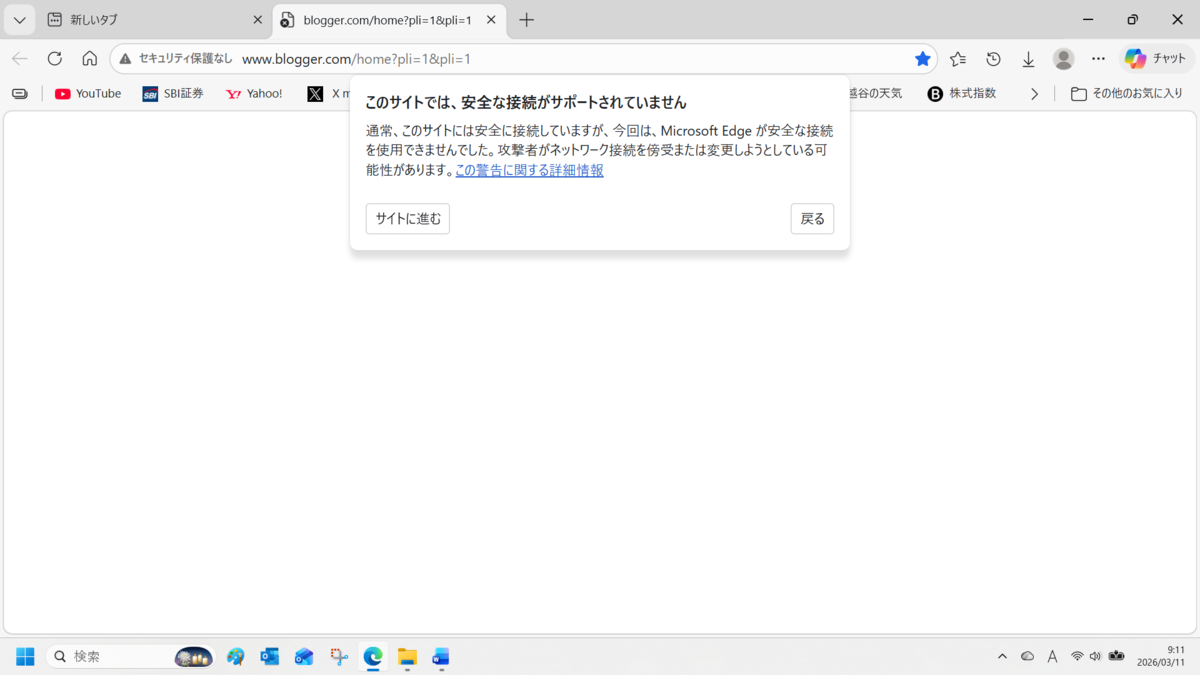This screenshot has height=675, width=1200.
Task: Click the Microsoft Edge taskbar icon
Action: pos(373,657)
